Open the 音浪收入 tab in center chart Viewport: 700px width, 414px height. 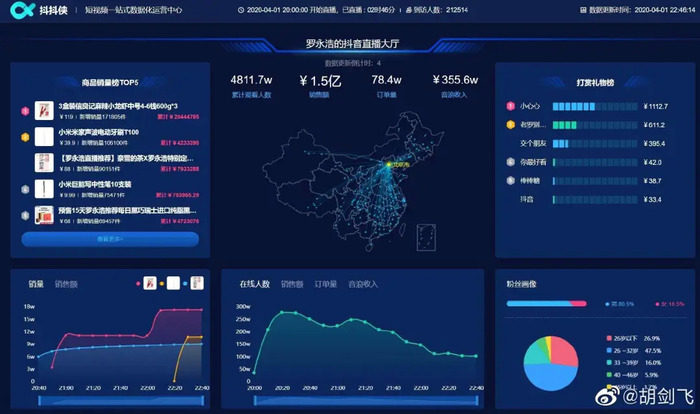click(363, 284)
